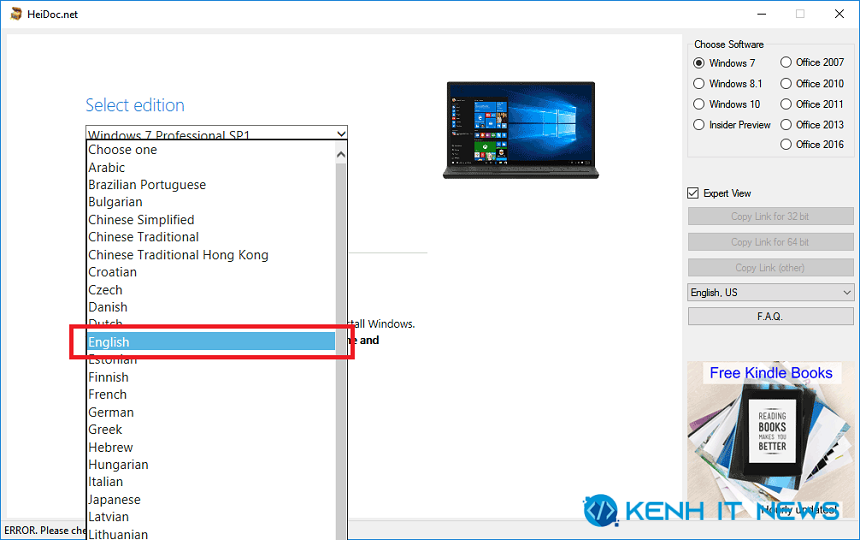Click the language list scrollbar track
Image resolution: width=860 pixels, height=540 pixels.
point(341,351)
